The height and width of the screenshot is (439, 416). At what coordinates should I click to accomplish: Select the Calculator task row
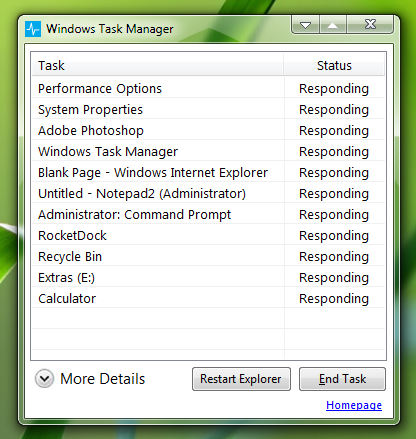pos(208,299)
